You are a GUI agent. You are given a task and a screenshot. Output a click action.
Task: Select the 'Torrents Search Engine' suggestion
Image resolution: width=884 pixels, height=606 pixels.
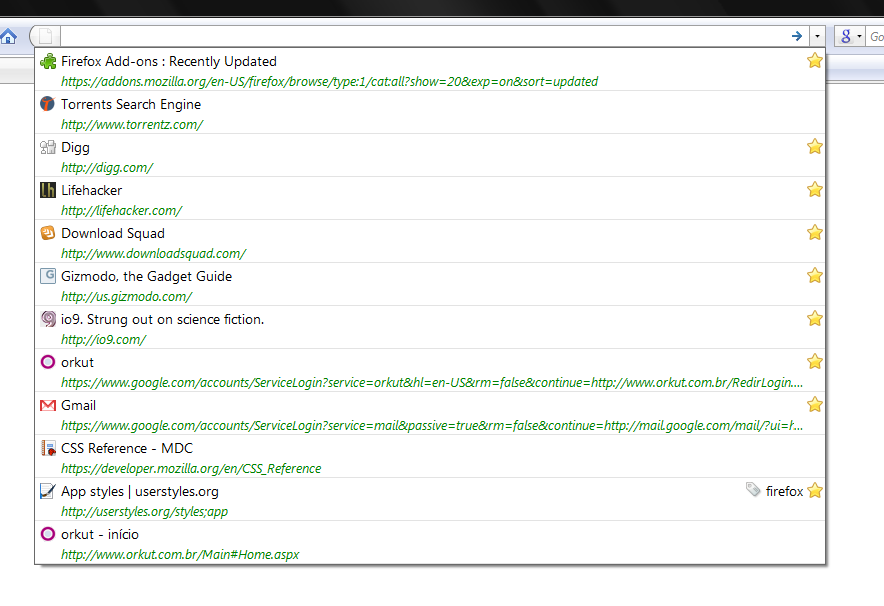point(131,104)
